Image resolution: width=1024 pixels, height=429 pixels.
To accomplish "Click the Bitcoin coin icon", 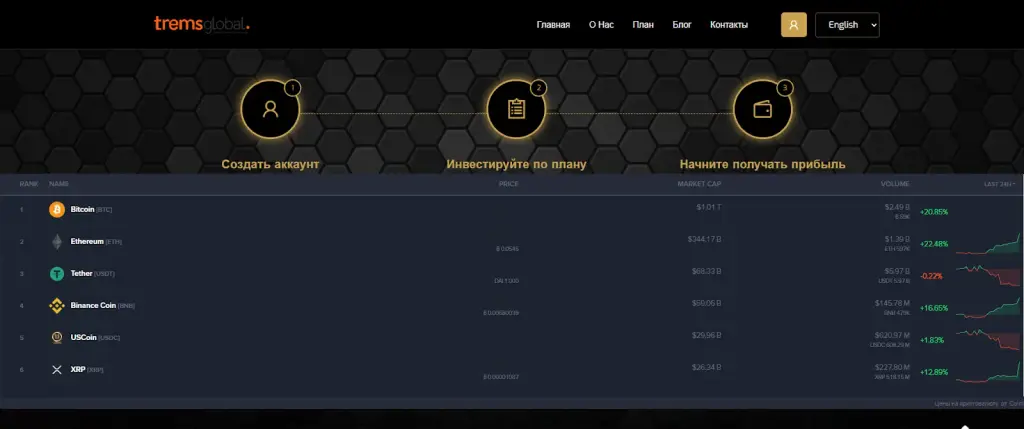I will click(57, 210).
